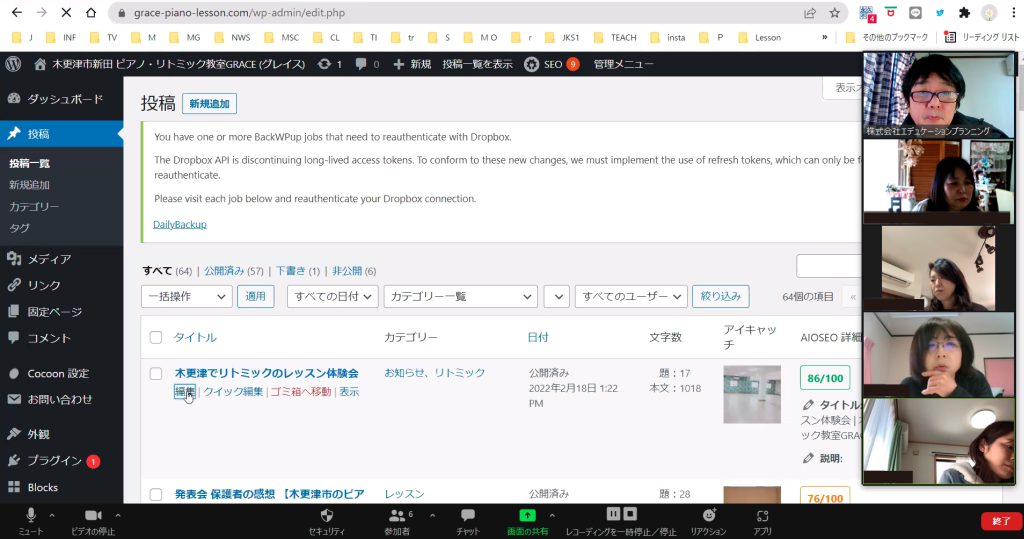Open the カテゴリー一覧 category dropdown
Viewport: 1024px width, 539px height.
click(x=461, y=296)
